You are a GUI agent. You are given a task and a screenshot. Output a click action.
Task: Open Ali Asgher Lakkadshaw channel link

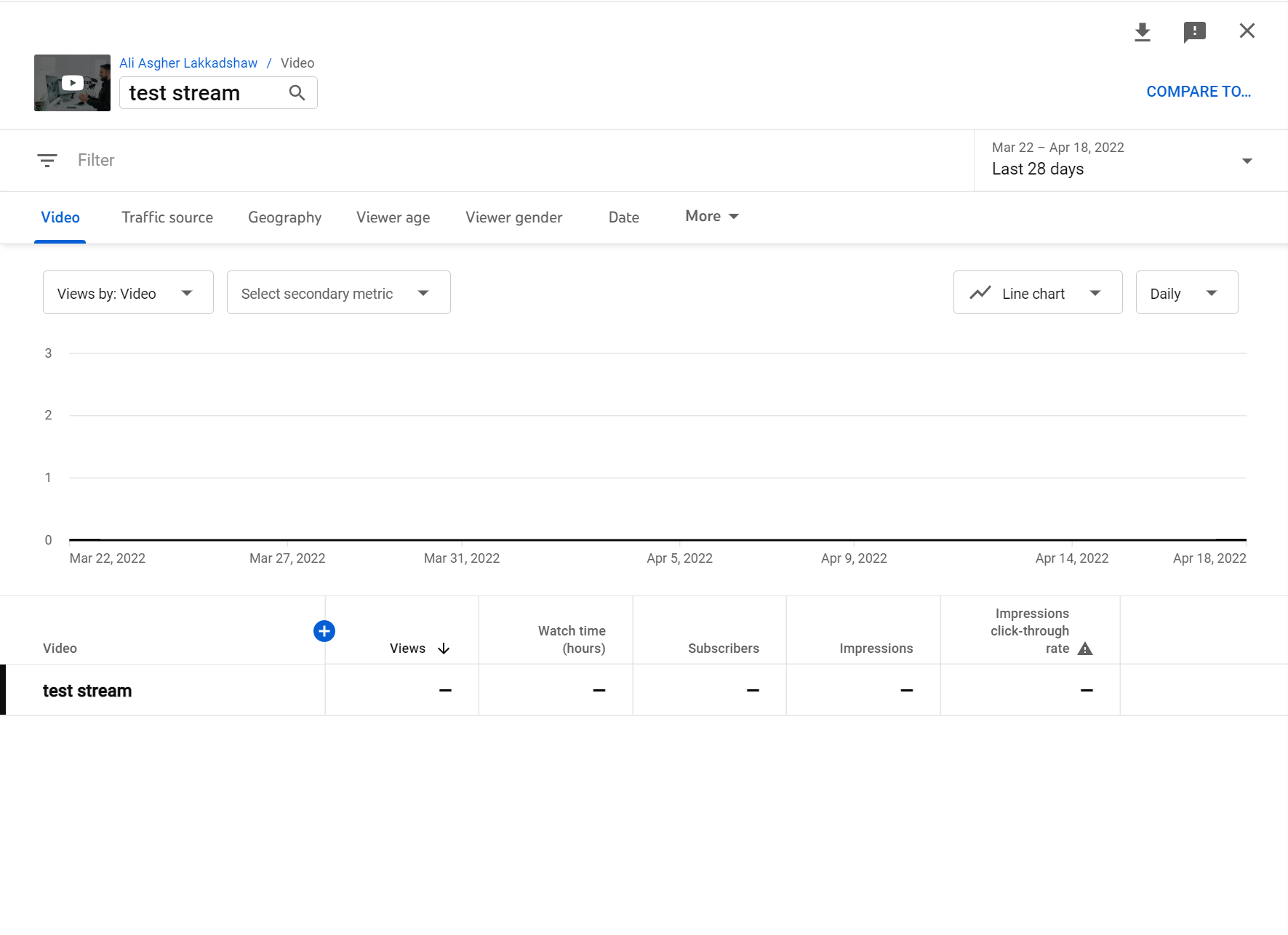coord(188,63)
